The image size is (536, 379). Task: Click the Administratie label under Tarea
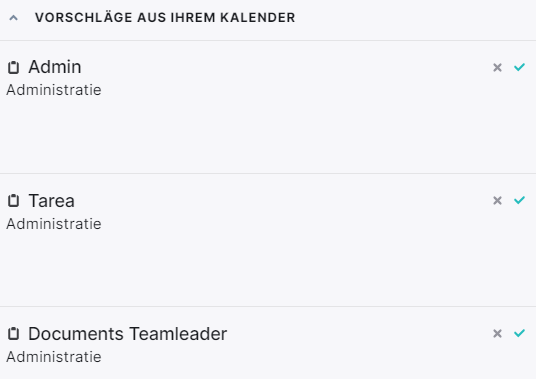tap(54, 224)
